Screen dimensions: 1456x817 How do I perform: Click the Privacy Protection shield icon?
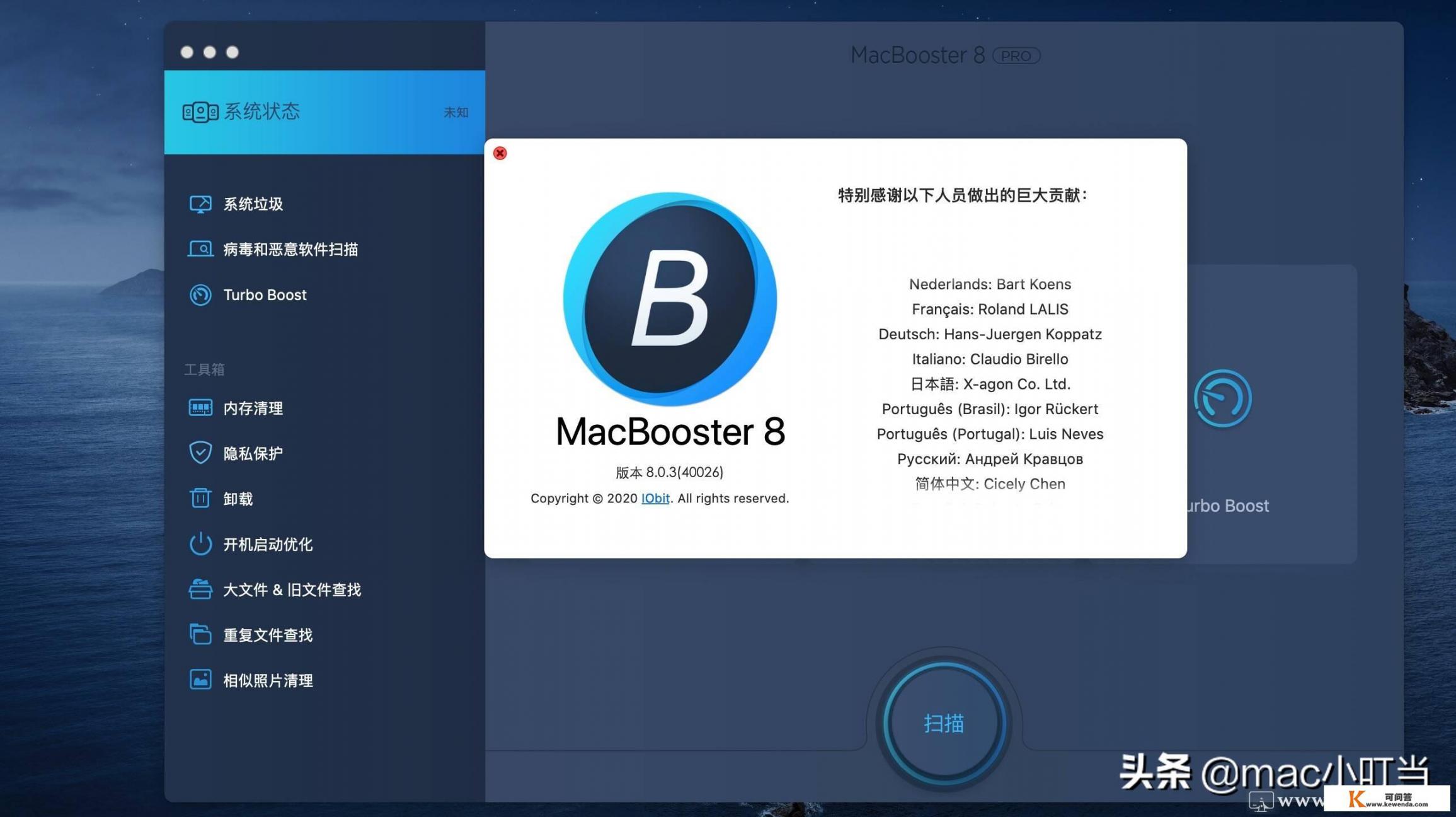coord(200,453)
